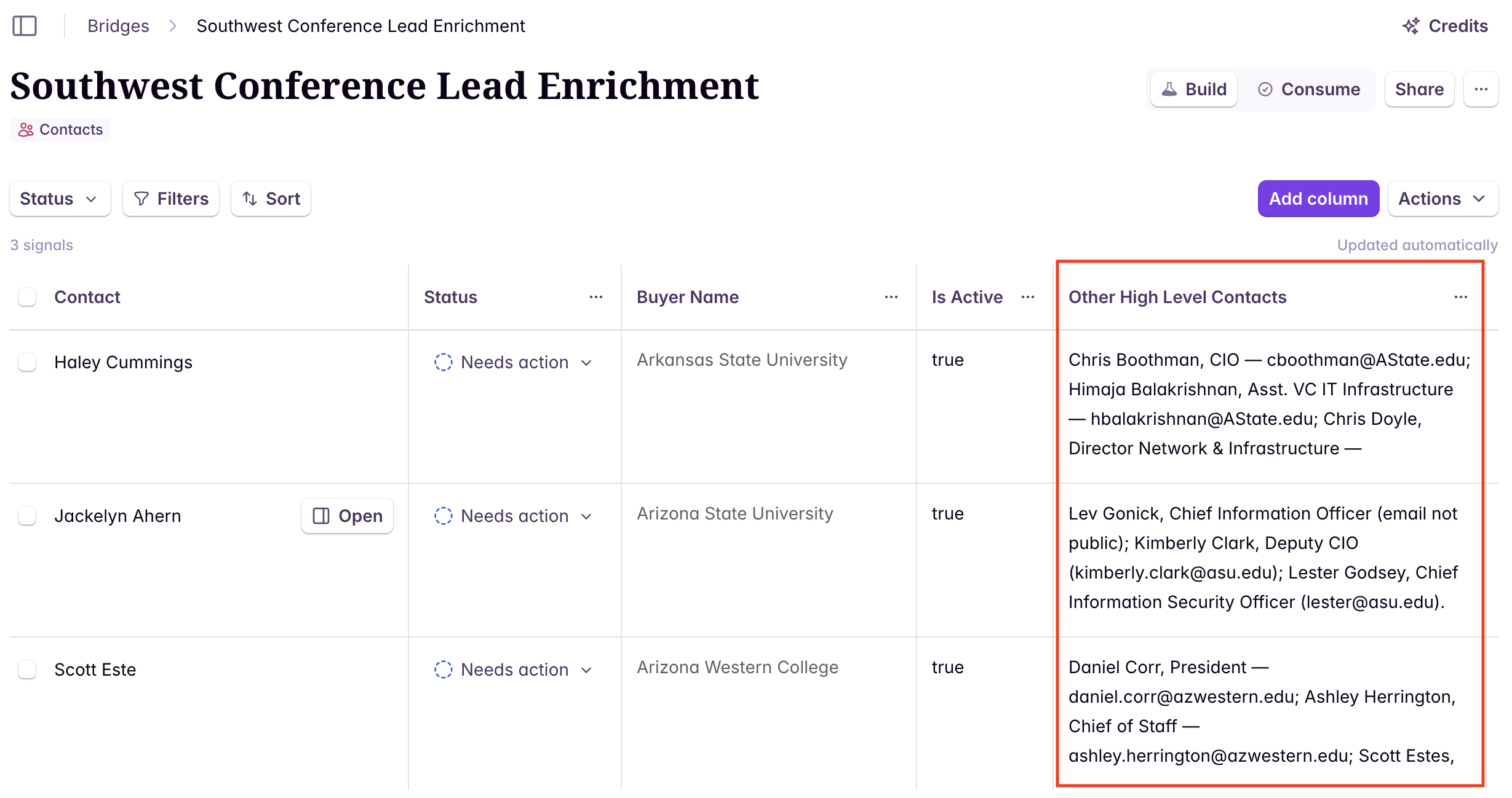Screen dimensions: 1512x798
Task: Select the Consume checkmark icon
Action: click(1265, 89)
